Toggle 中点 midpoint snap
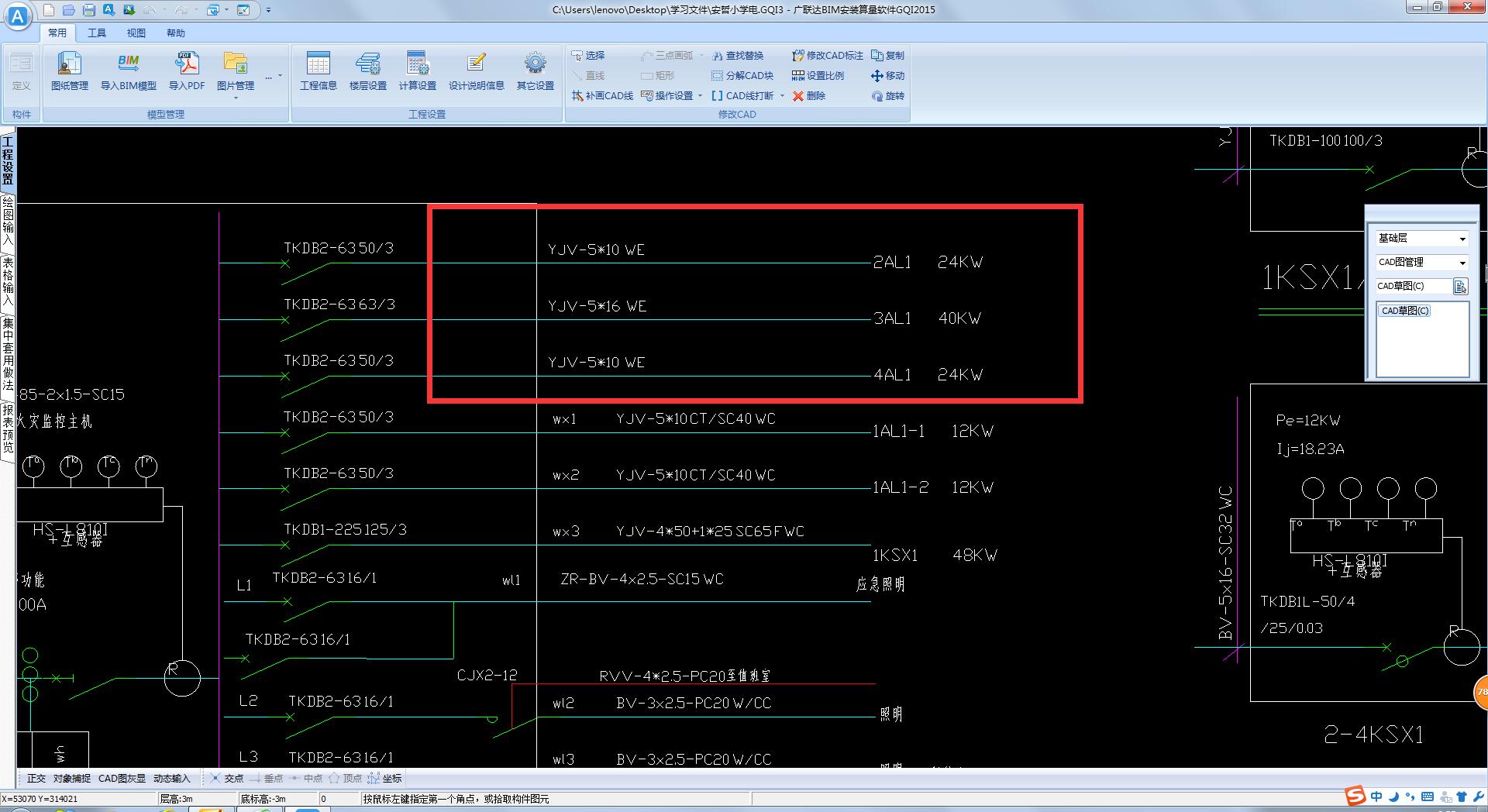 click(306, 779)
